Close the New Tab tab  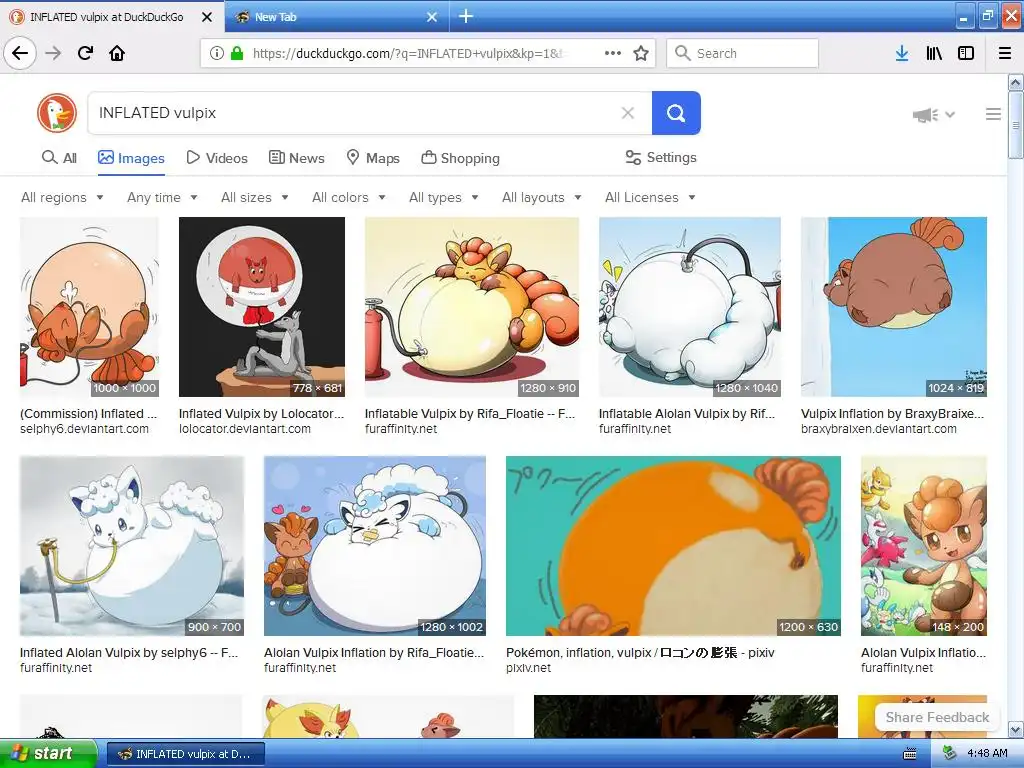[432, 17]
